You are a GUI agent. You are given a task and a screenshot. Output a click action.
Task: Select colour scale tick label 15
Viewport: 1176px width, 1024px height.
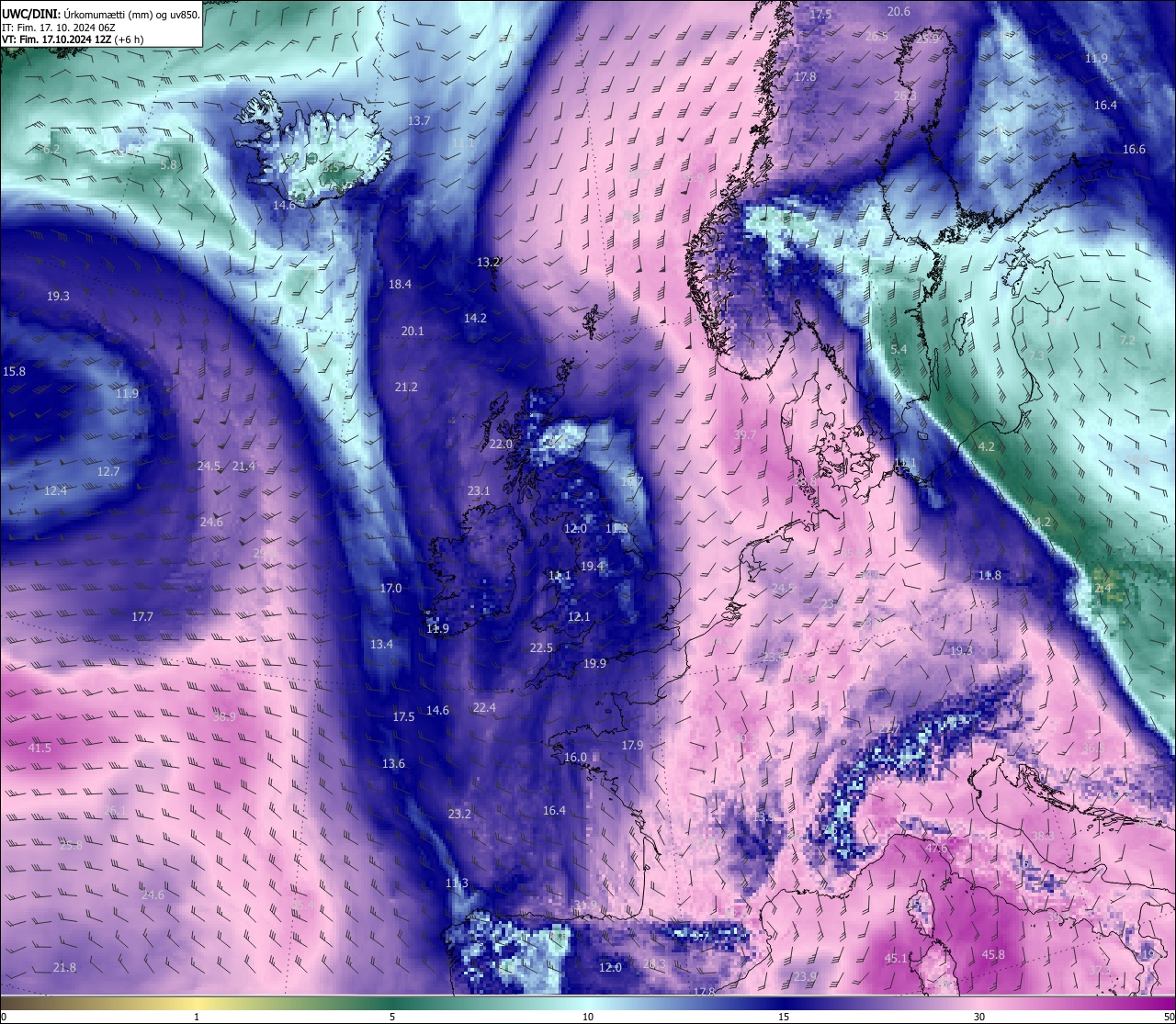[x=784, y=1017]
